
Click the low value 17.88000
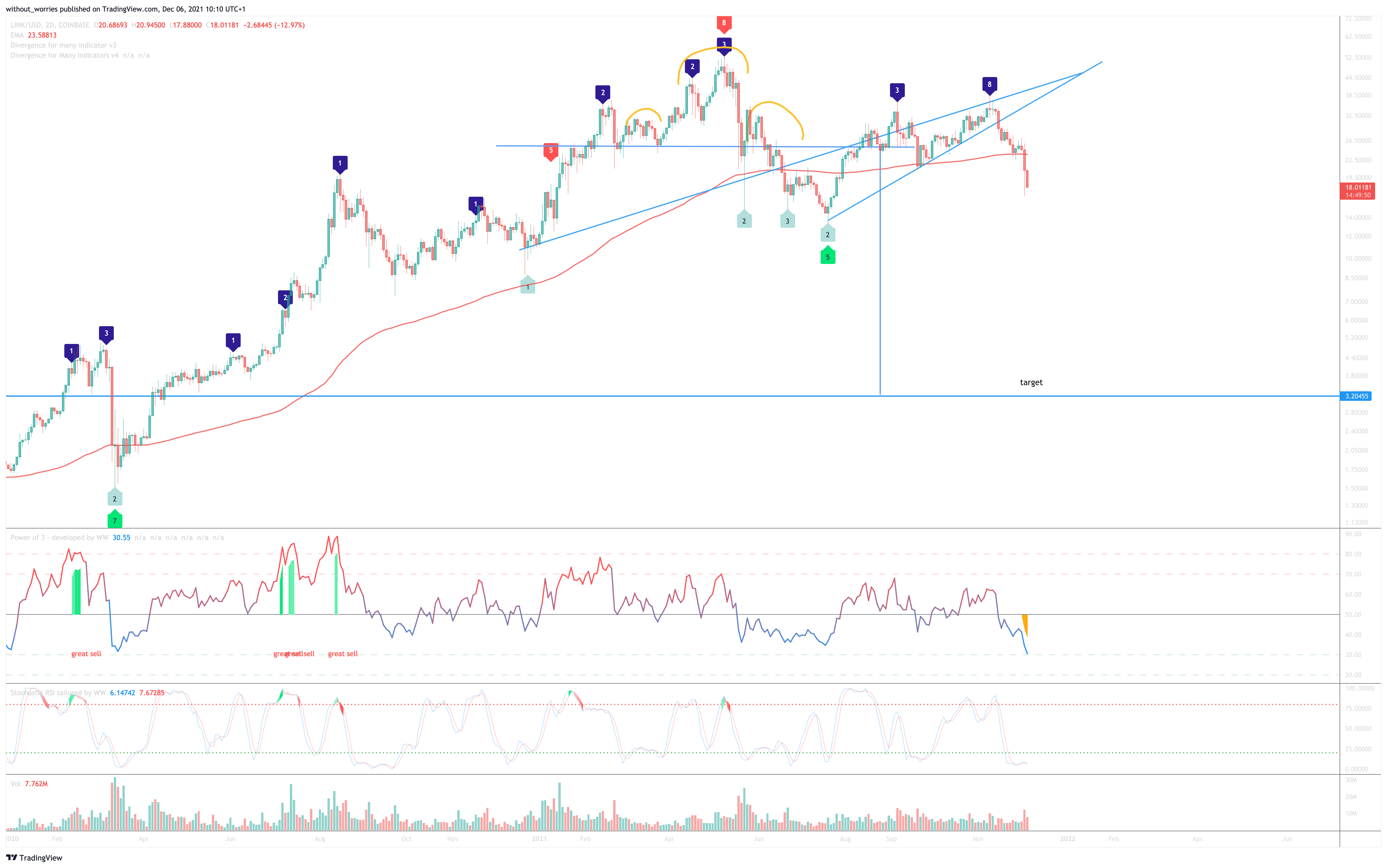point(187,25)
